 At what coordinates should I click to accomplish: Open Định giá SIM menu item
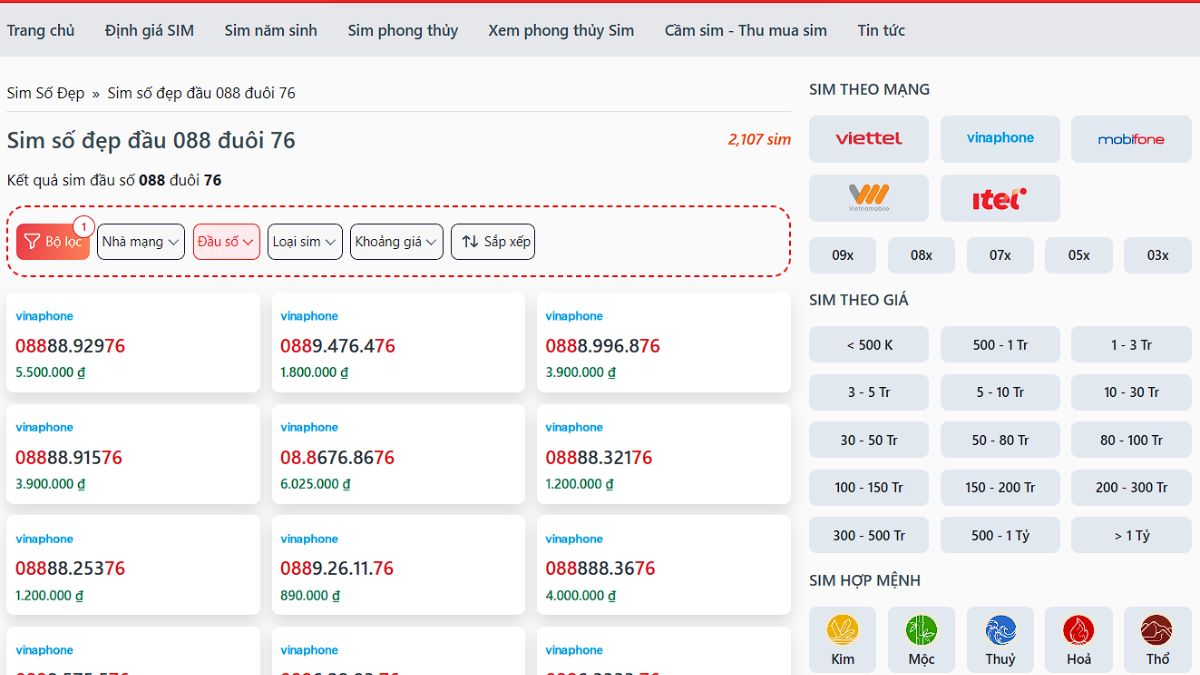(x=150, y=30)
